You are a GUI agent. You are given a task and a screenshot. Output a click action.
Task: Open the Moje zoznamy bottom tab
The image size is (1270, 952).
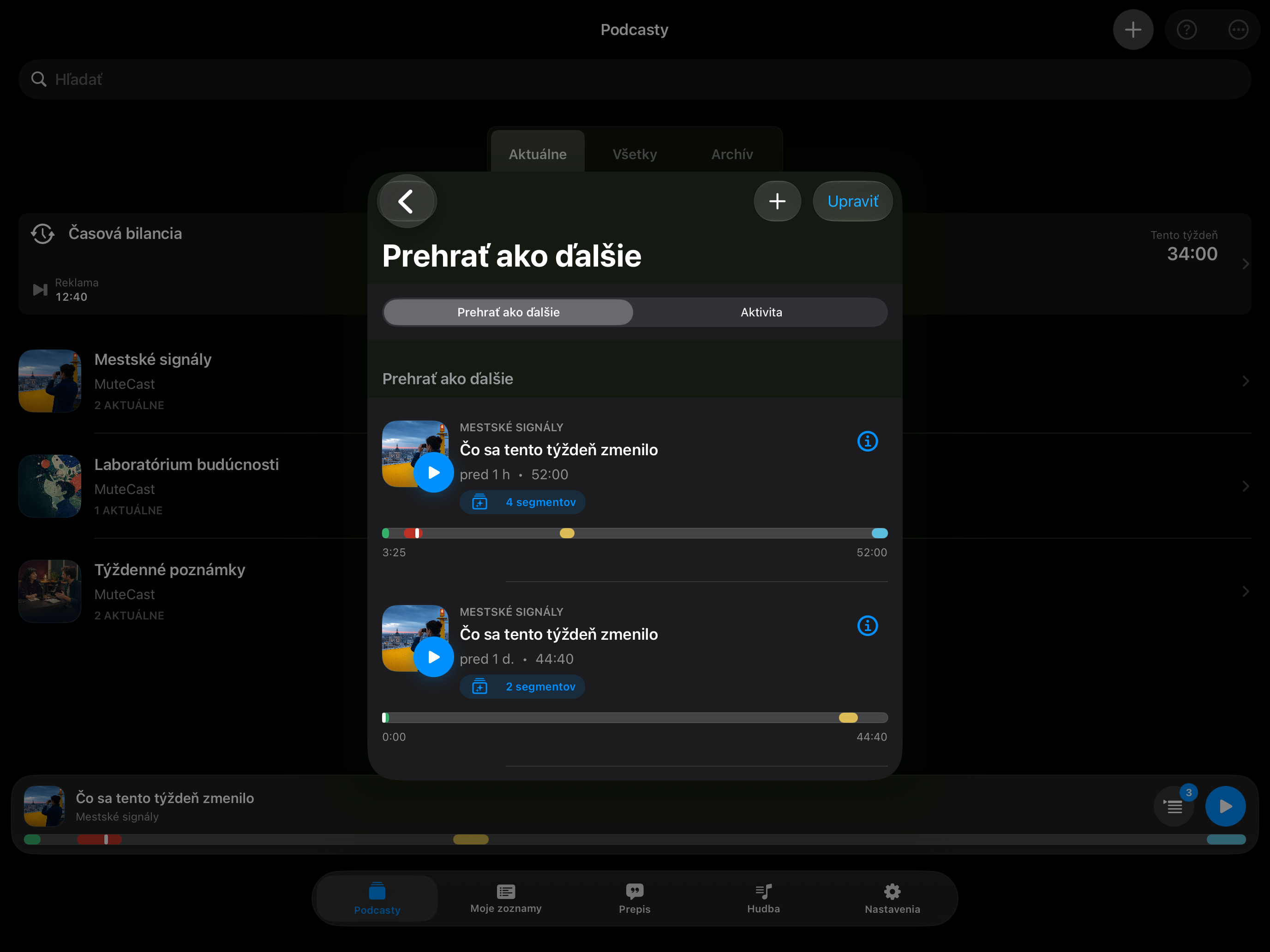click(506, 899)
